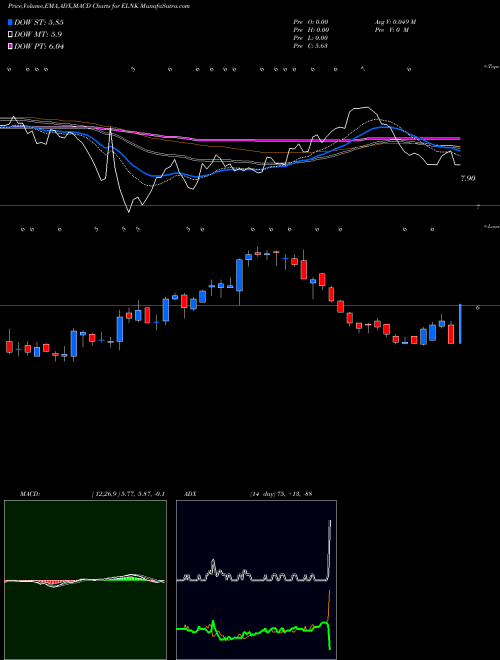Click the 'Pre C: 5.68' value

[x=311, y=46]
